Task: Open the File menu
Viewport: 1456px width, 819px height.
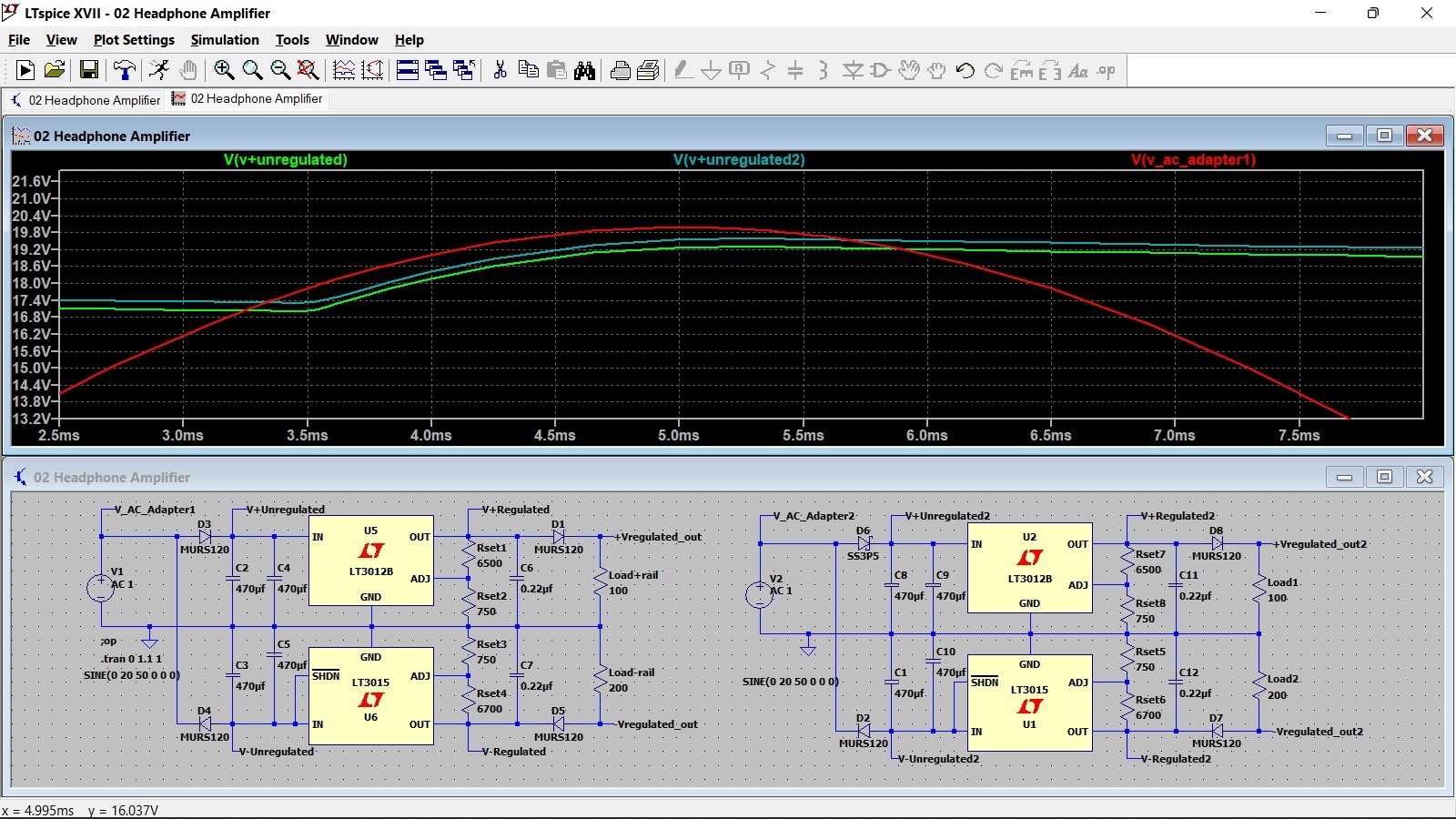Action: tap(19, 40)
